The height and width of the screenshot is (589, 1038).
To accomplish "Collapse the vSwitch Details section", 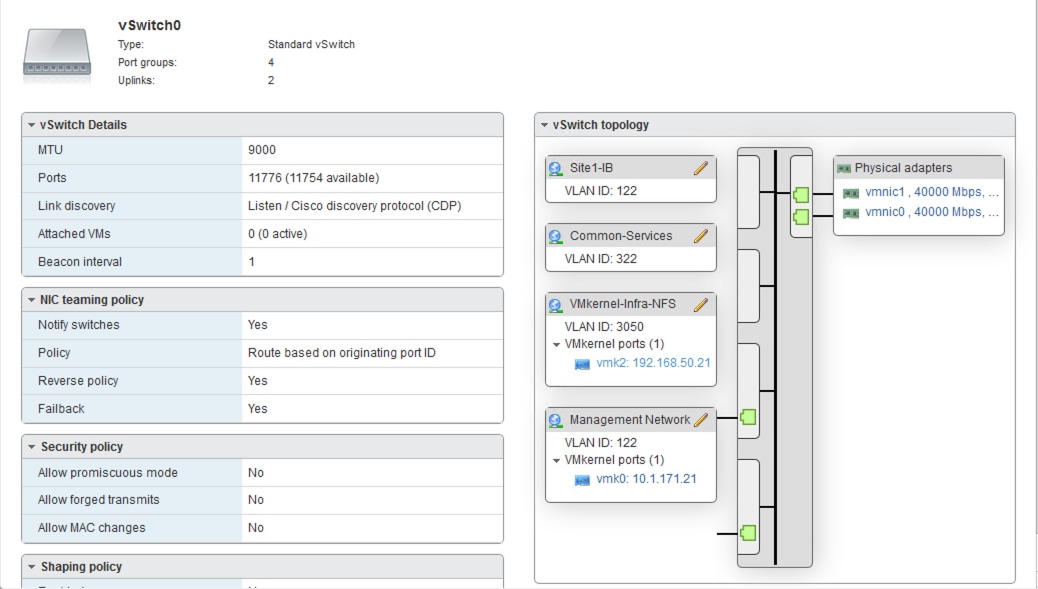I will (x=31, y=125).
